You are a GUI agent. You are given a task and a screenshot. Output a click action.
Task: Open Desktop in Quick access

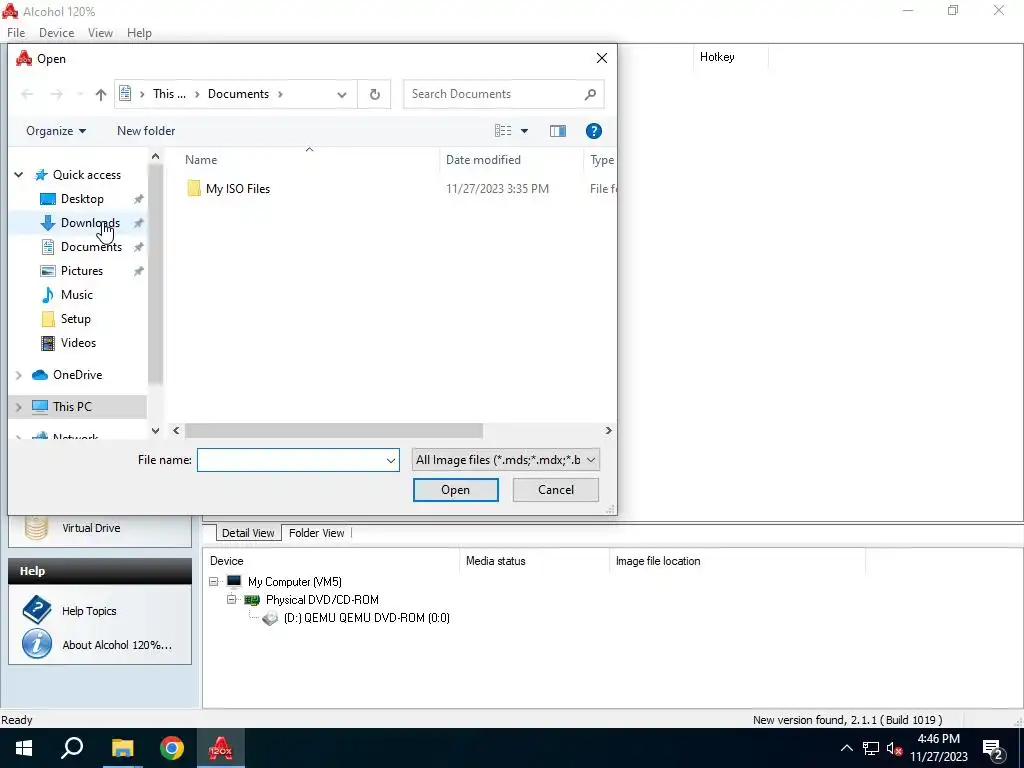tap(82, 199)
